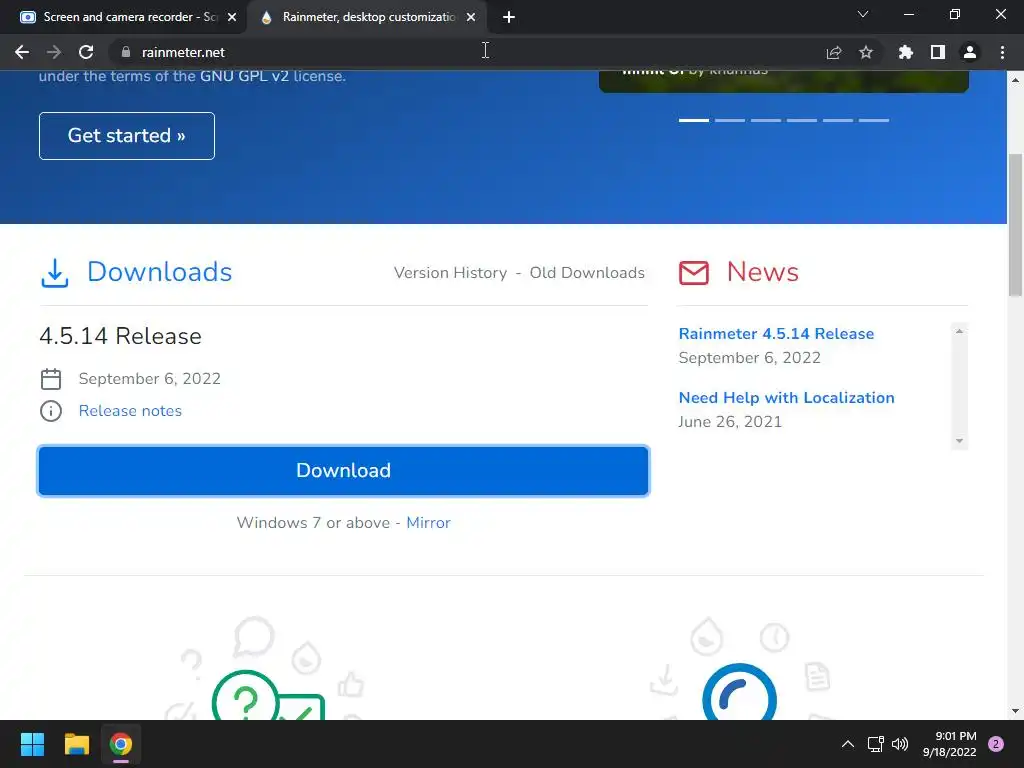Screen dimensions: 1024x768
Task: Open a new tab with plus button
Action: [x=509, y=17]
